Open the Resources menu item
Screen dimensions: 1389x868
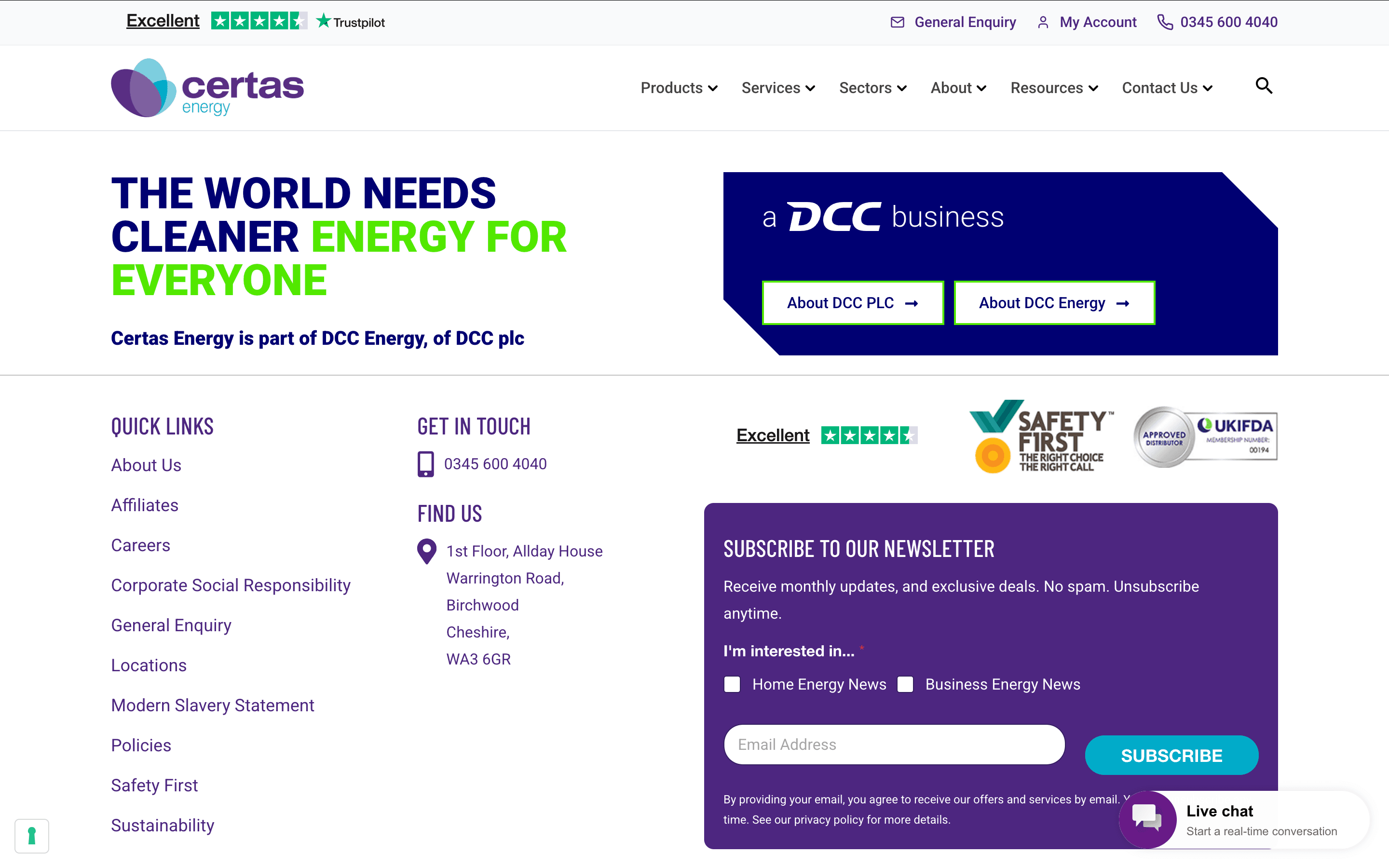[1054, 88]
